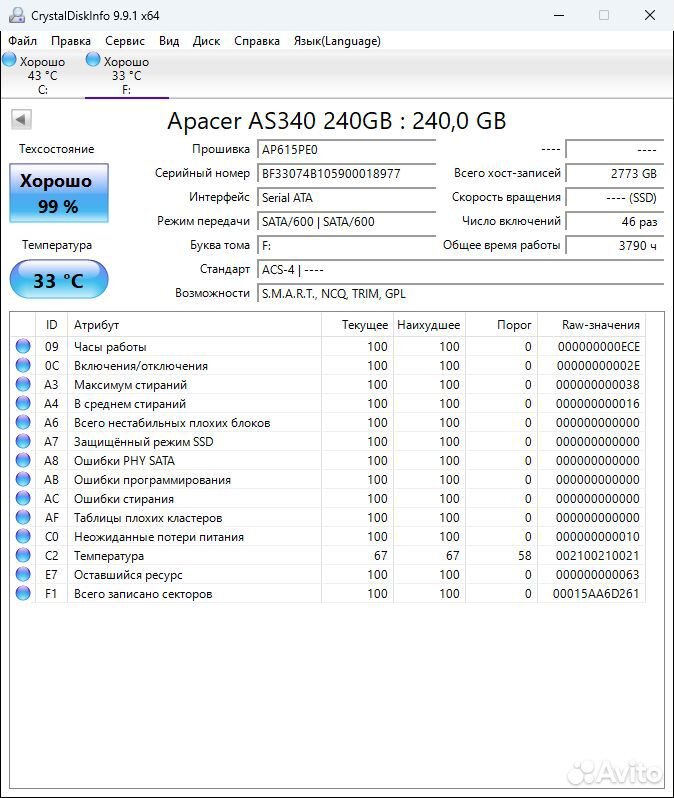
Task: Click the 33 °C temperature button
Action: coord(59,279)
